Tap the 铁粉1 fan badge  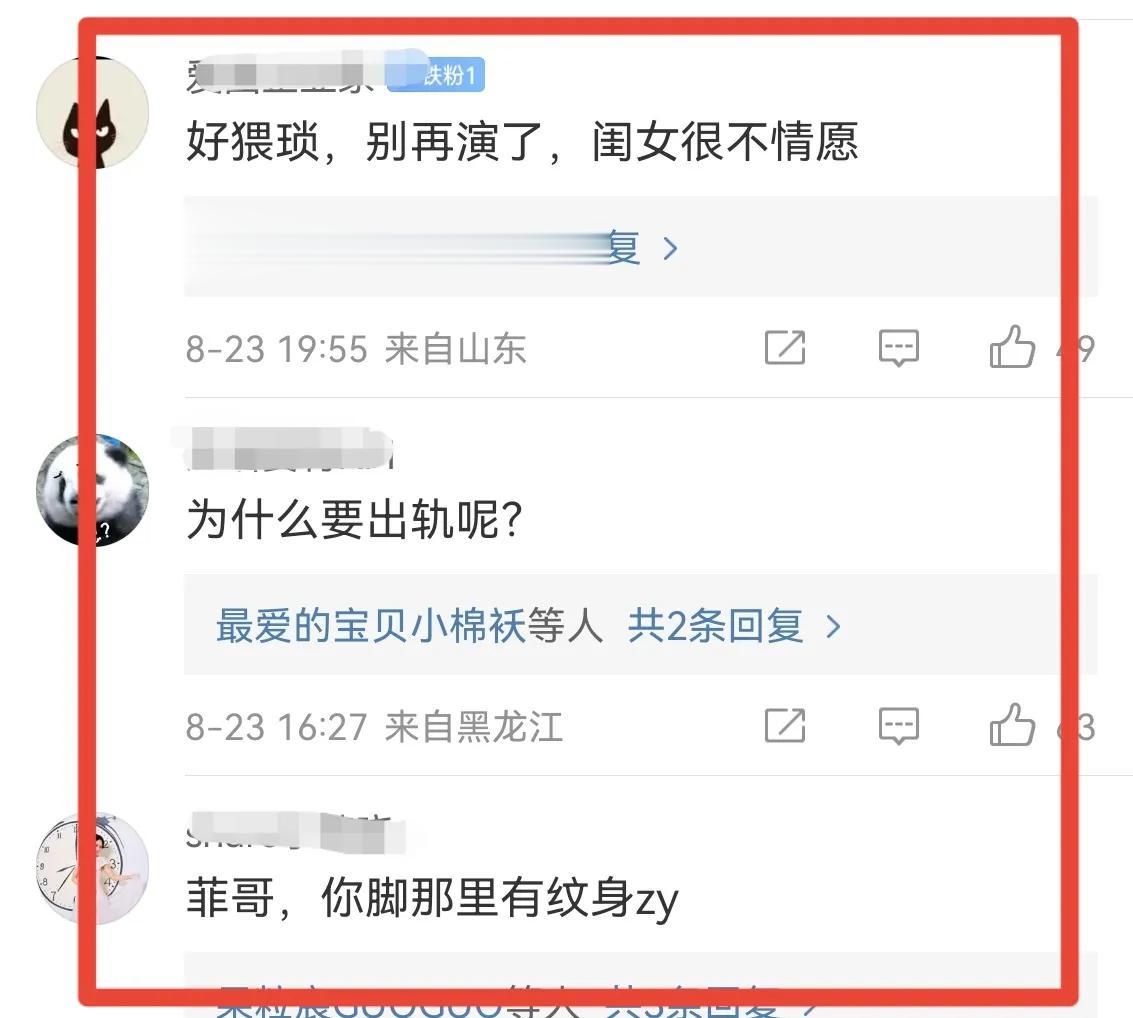[436, 75]
